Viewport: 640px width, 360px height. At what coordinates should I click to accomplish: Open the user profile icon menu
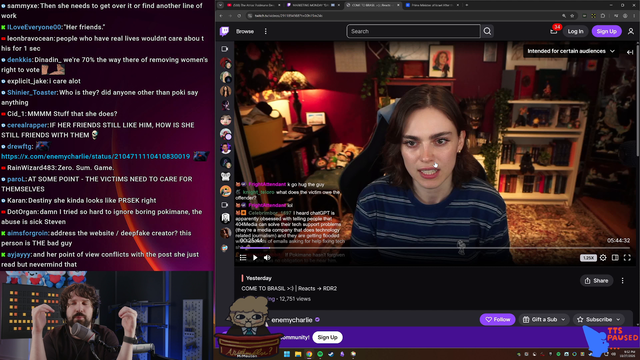[x=631, y=31]
